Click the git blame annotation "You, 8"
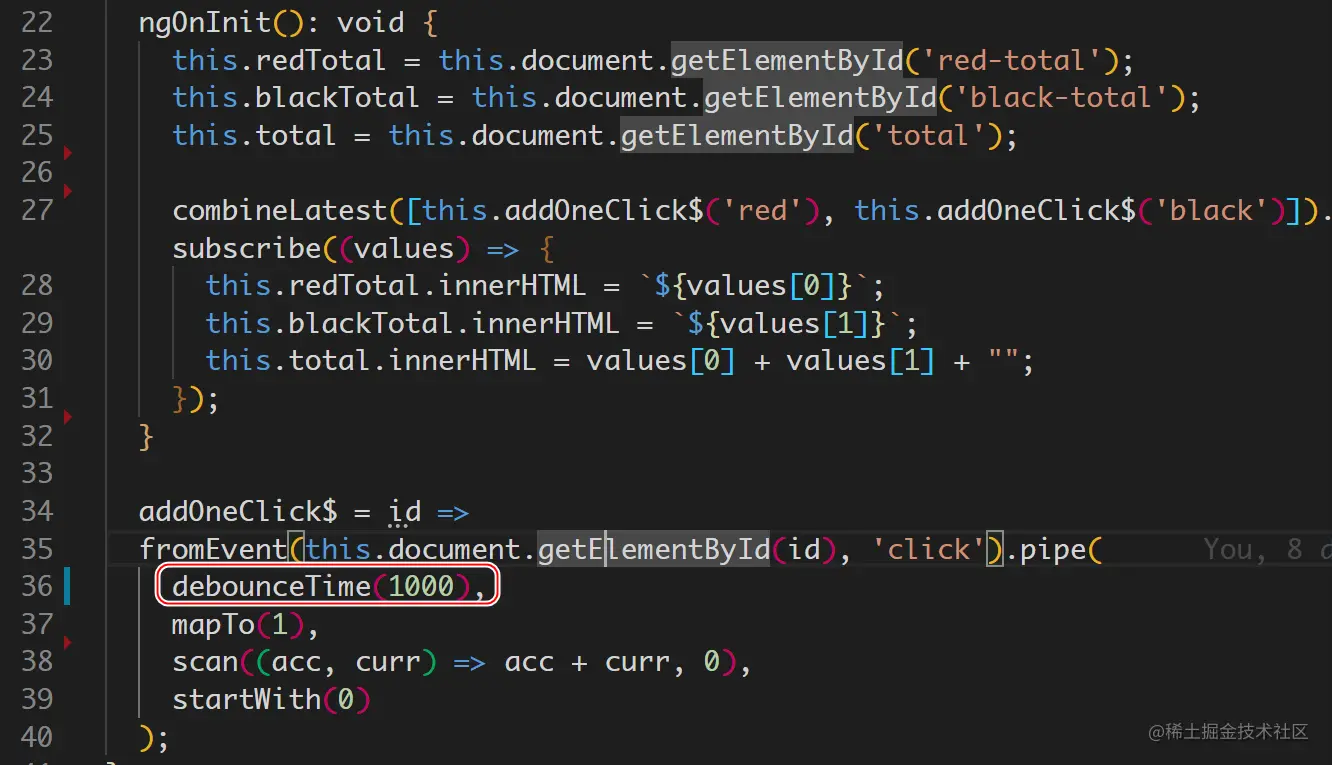1332x765 pixels. pyautogui.click(x=1254, y=549)
